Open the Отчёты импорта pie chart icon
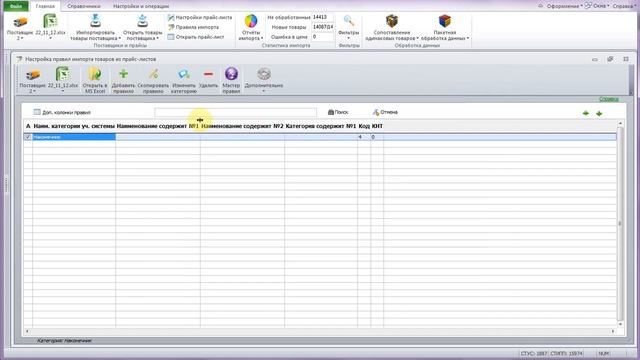The height and width of the screenshot is (360, 640). [251, 21]
